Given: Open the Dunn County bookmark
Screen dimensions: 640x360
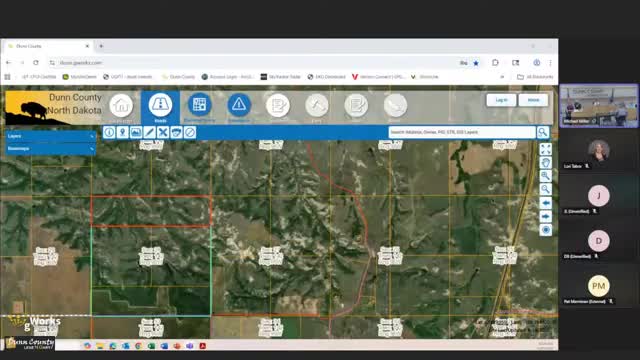Looking at the screenshot, I should click(178, 77).
